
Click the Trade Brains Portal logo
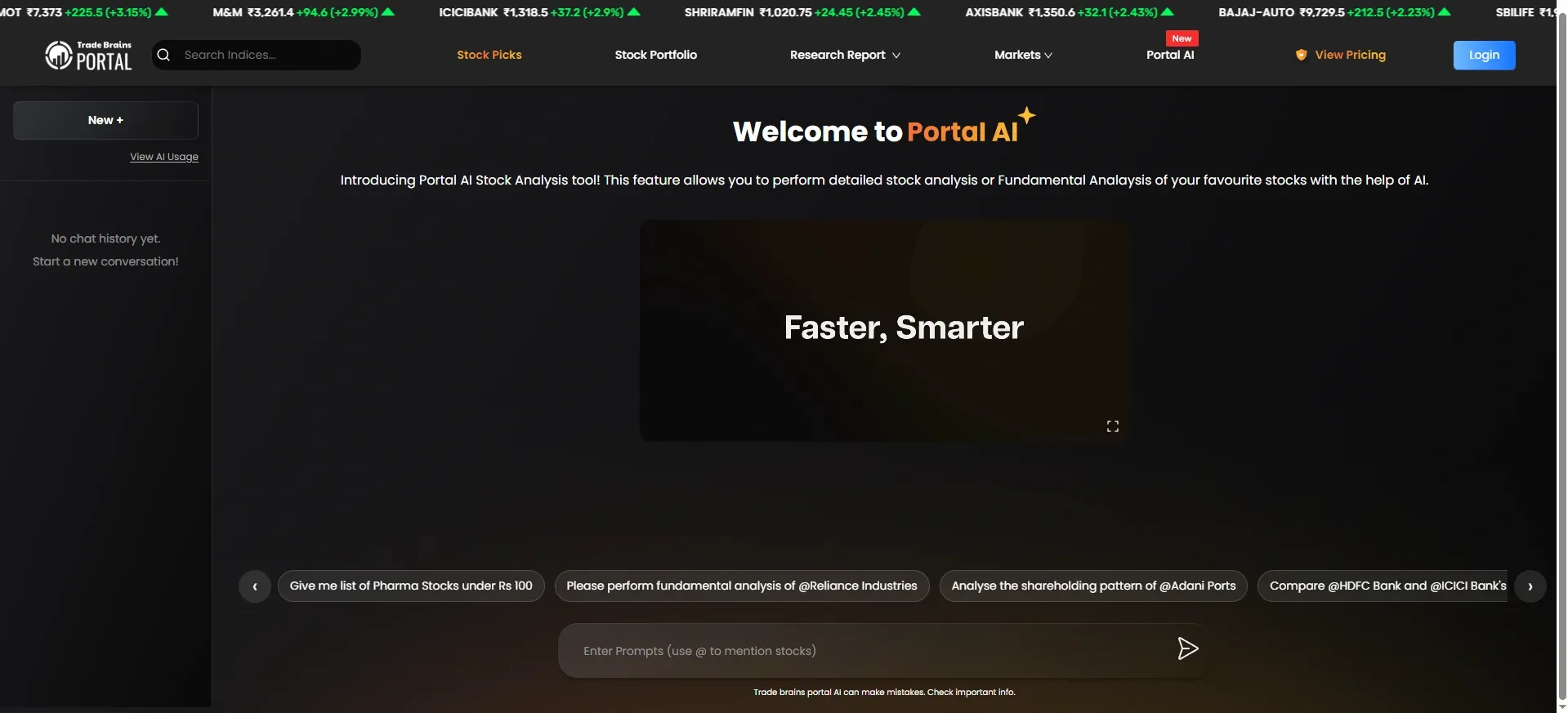click(88, 56)
